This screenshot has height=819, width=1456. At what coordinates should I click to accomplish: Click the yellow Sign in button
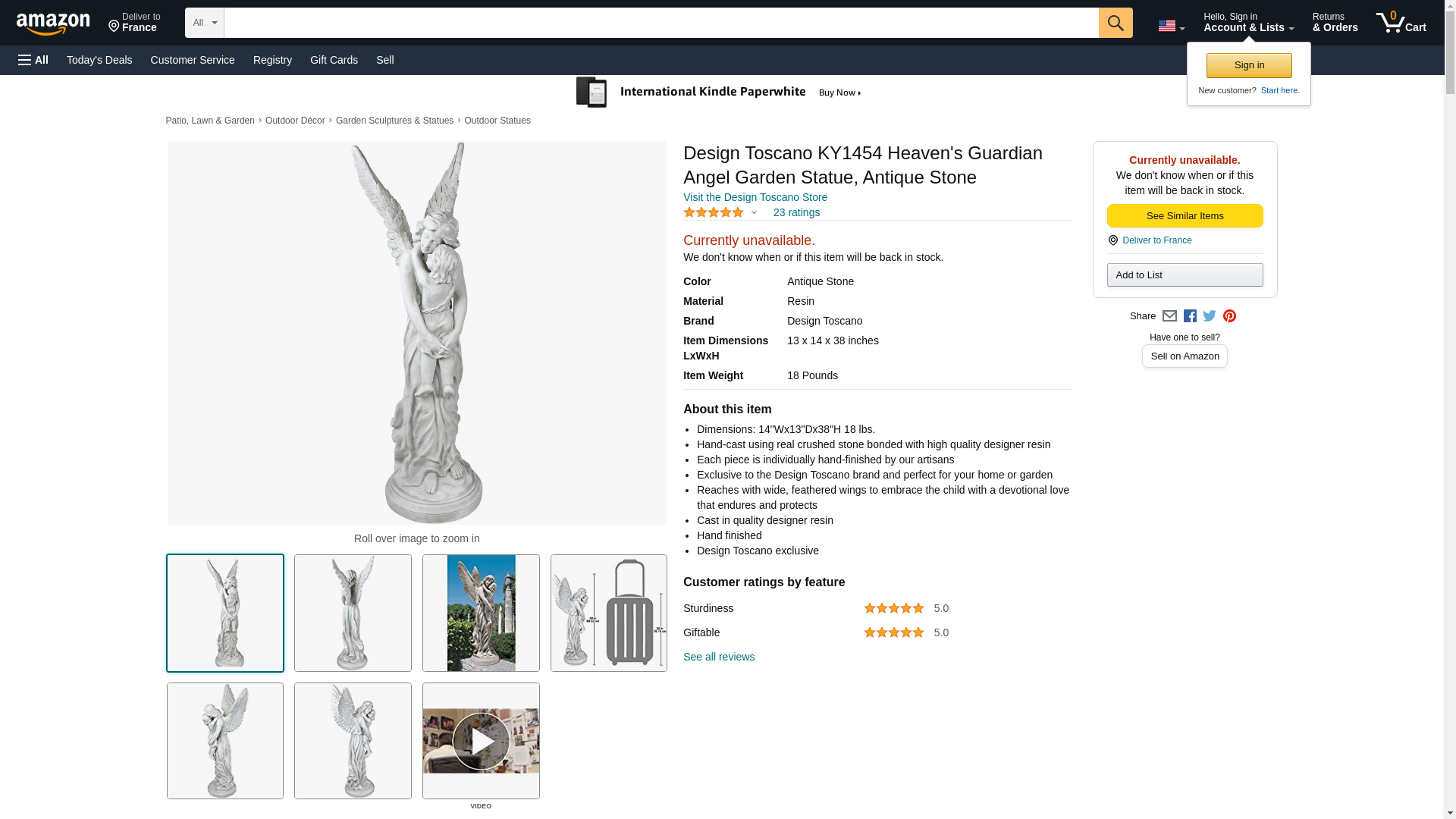coord(1249,65)
